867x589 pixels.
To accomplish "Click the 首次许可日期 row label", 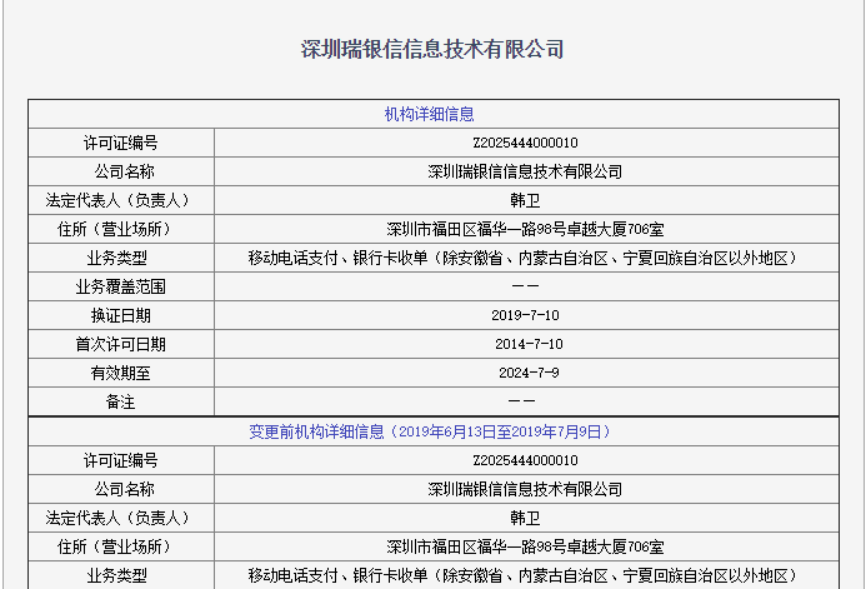I will [121, 344].
